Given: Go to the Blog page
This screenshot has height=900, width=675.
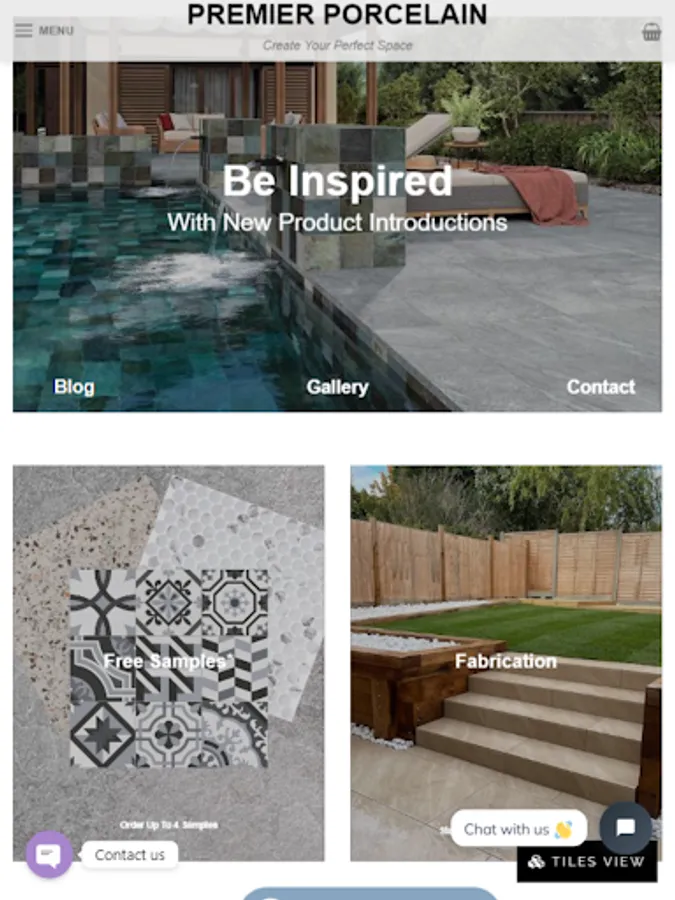Looking at the screenshot, I should tap(74, 387).
